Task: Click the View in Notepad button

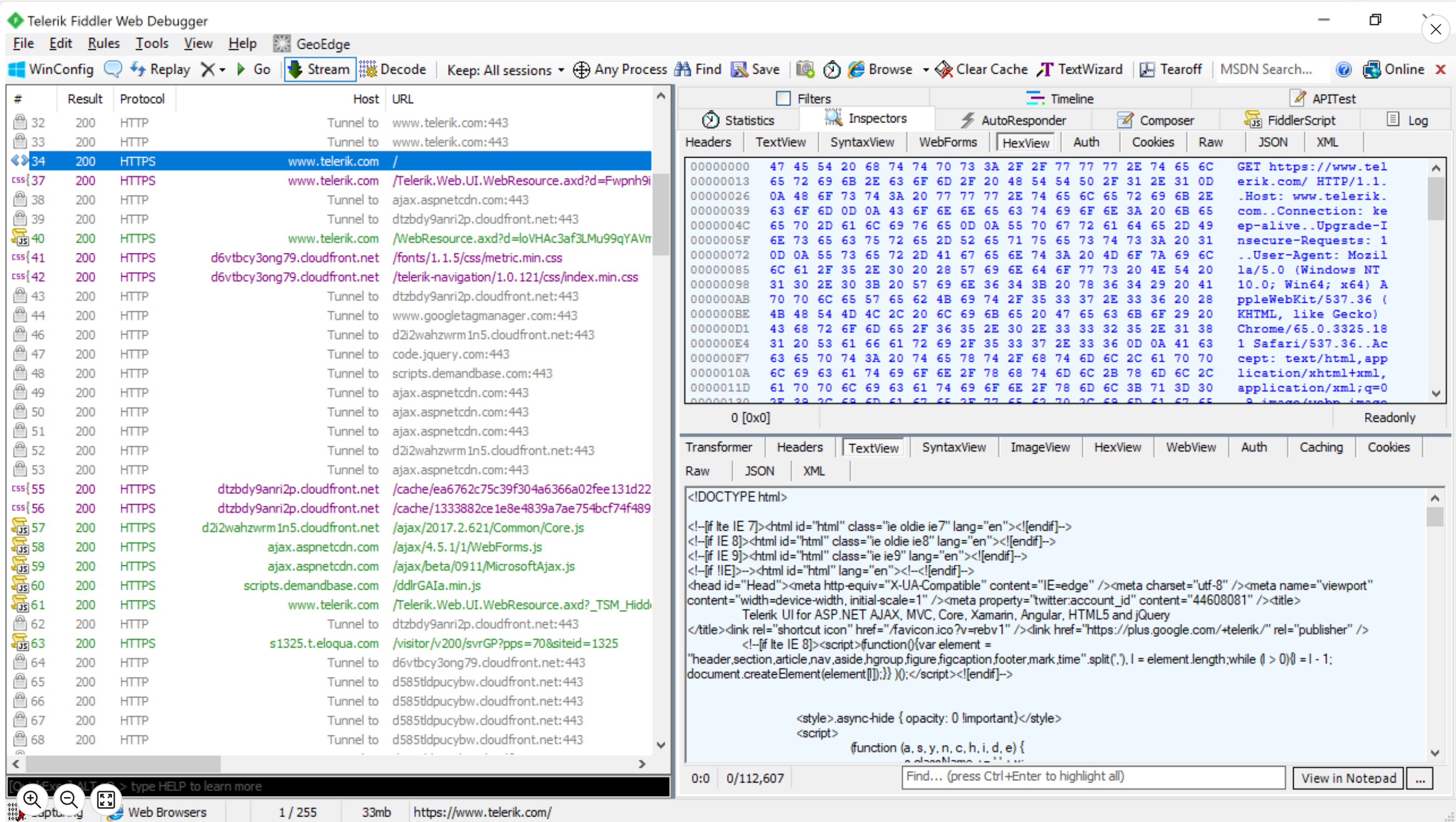Action: click(x=1348, y=778)
